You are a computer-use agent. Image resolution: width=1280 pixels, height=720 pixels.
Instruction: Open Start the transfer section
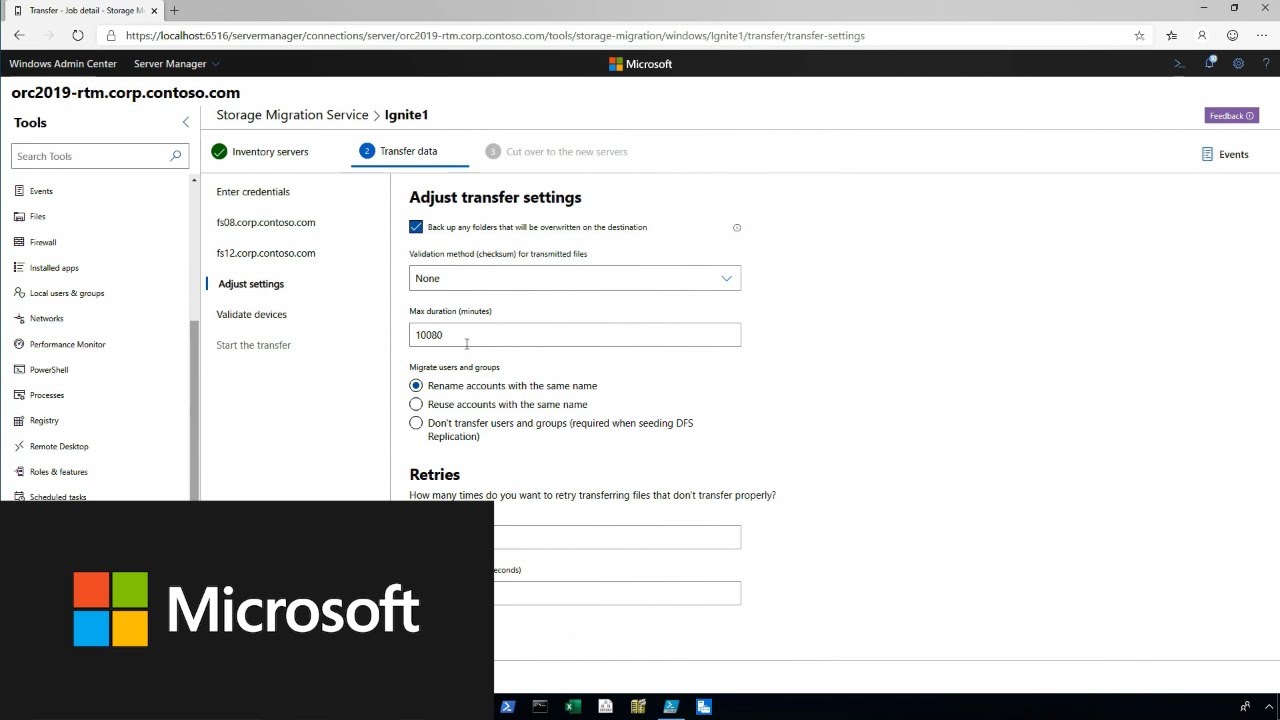coord(254,345)
